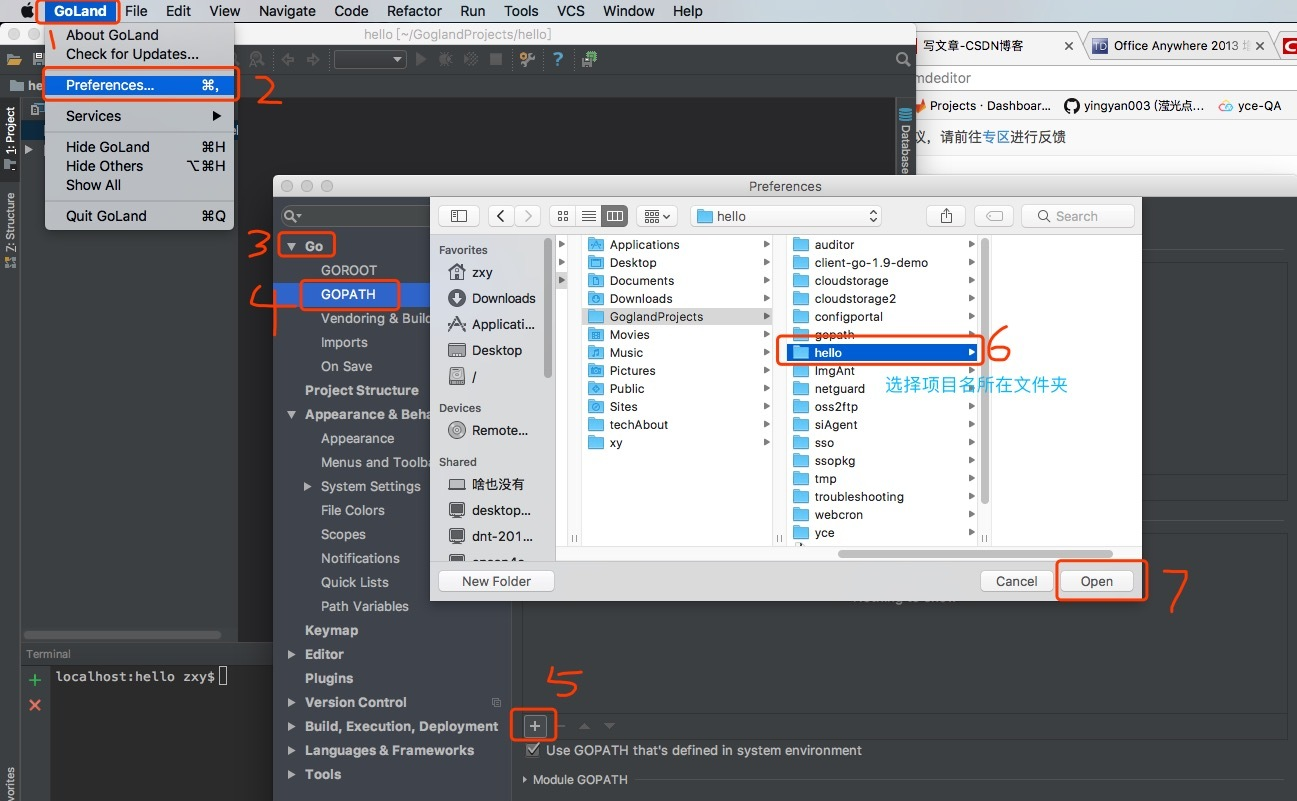The width and height of the screenshot is (1297, 801).
Task: Click the navigate Forward arrow in GoLand toolbar
Action: pos(313,60)
